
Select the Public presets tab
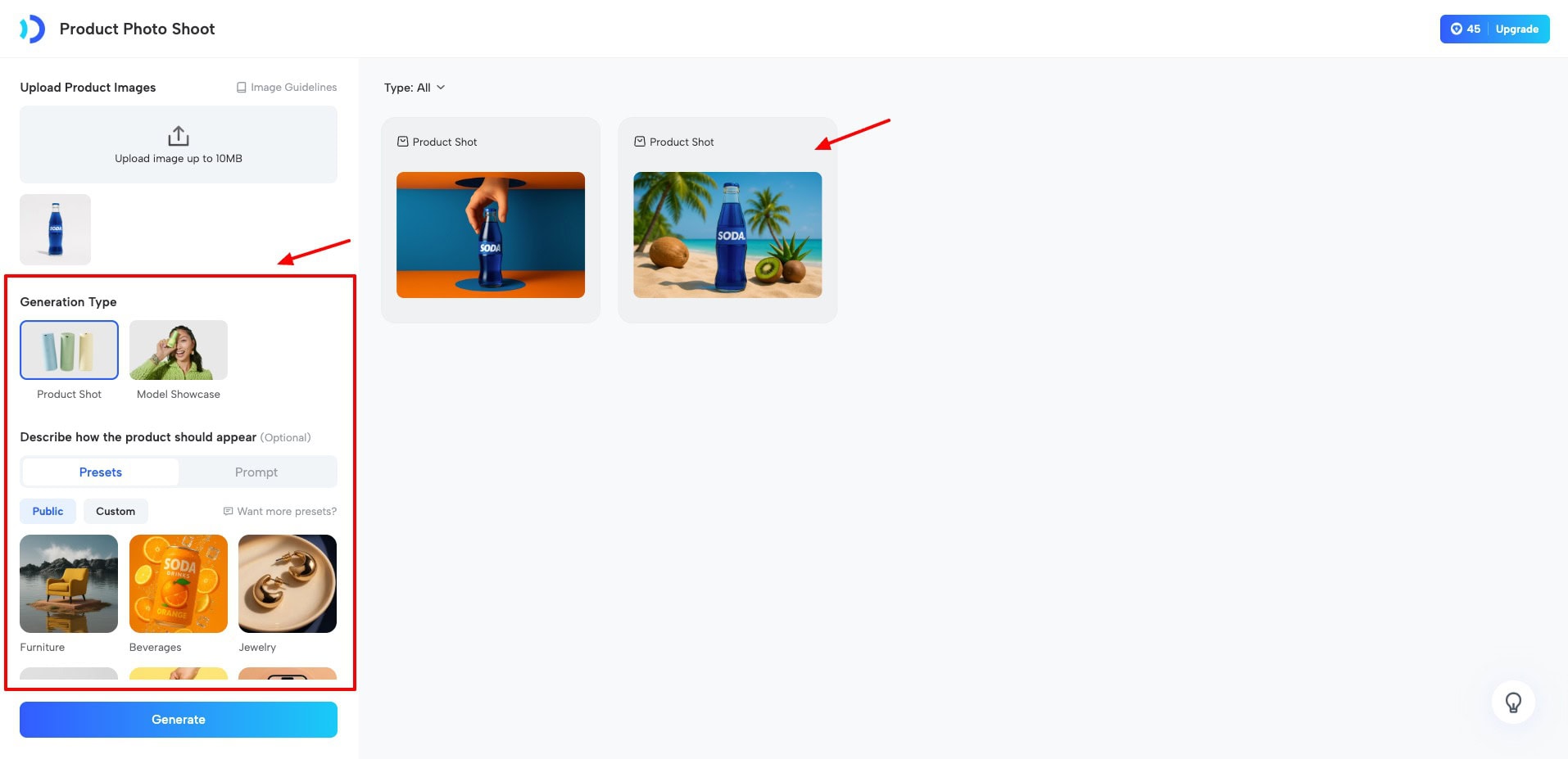tap(48, 511)
